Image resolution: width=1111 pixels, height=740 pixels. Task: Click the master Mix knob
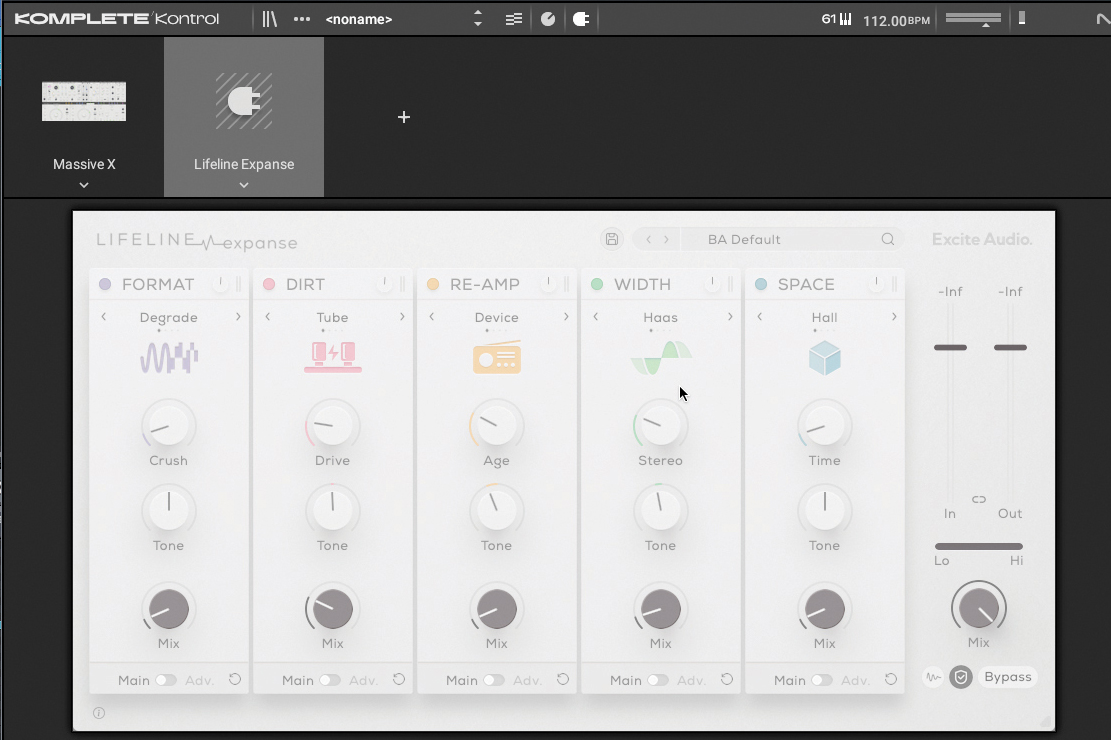(979, 607)
